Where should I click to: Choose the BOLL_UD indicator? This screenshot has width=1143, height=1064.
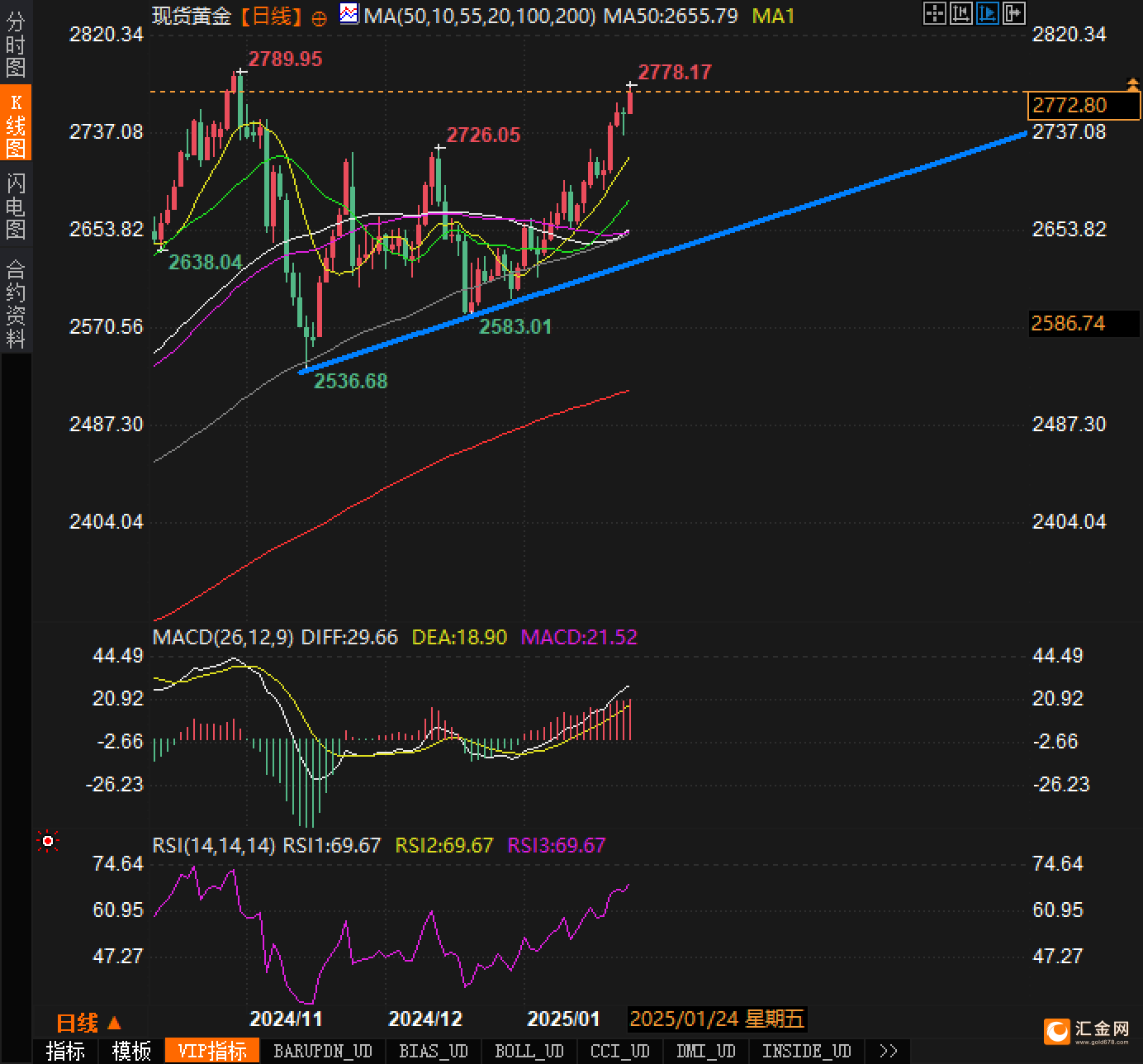click(529, 1051)
